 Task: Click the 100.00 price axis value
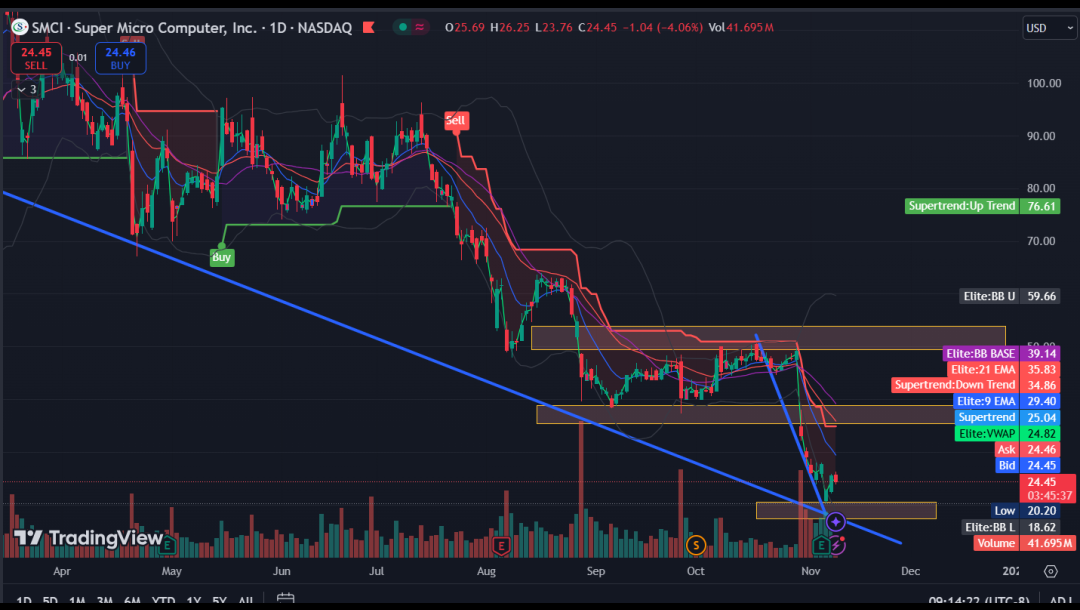1044,83
